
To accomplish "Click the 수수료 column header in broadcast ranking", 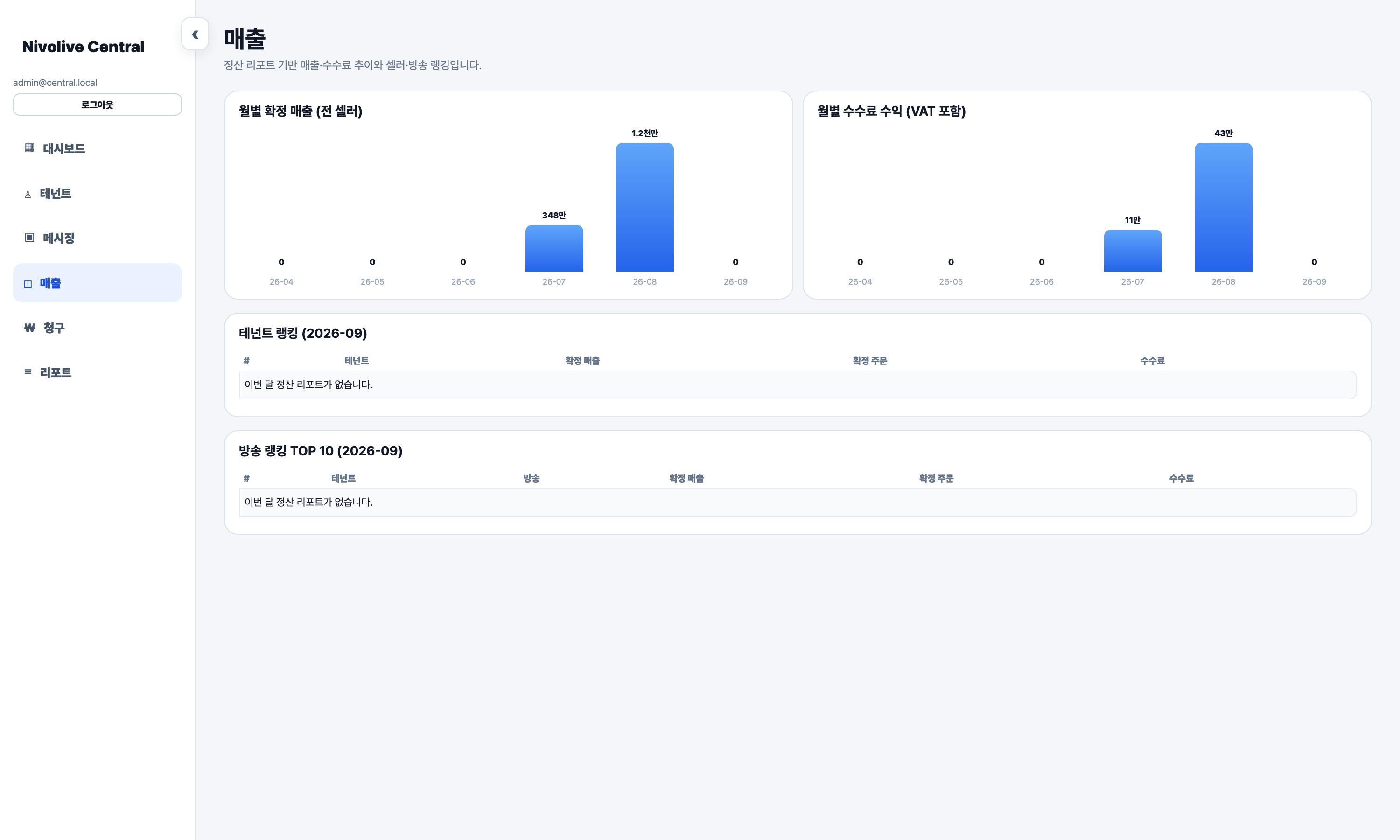I will [1181, 478].
